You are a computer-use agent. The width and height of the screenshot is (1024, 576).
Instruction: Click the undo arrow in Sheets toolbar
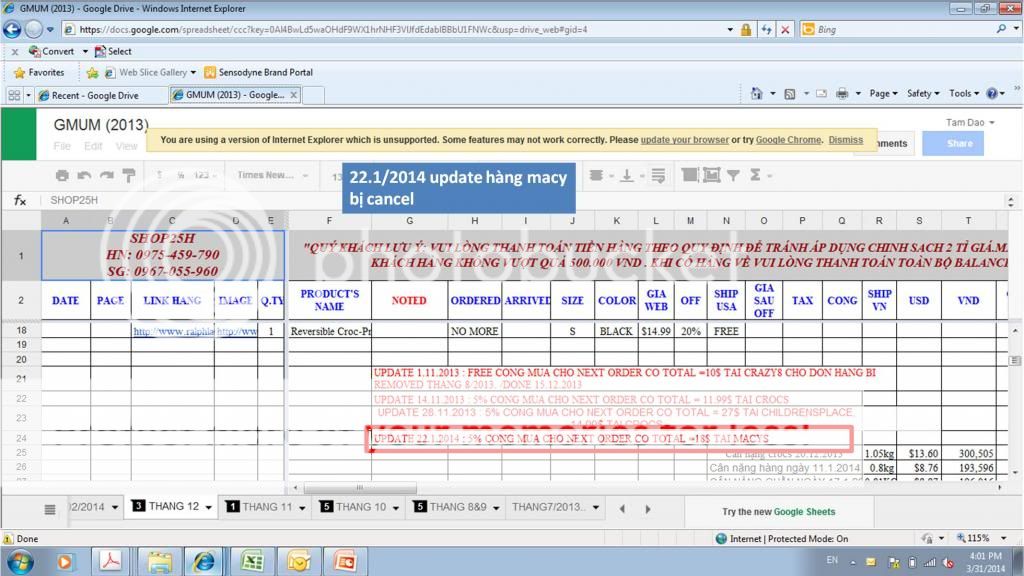coord(84,176)
